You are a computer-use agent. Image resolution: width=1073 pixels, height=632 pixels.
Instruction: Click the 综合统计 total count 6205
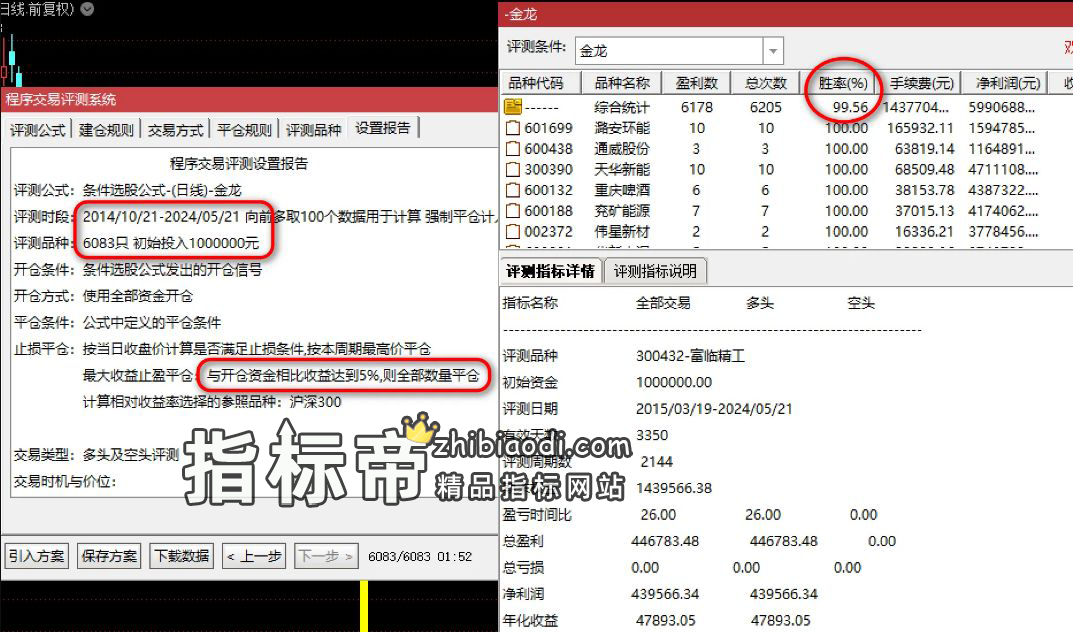pos(765,107)
